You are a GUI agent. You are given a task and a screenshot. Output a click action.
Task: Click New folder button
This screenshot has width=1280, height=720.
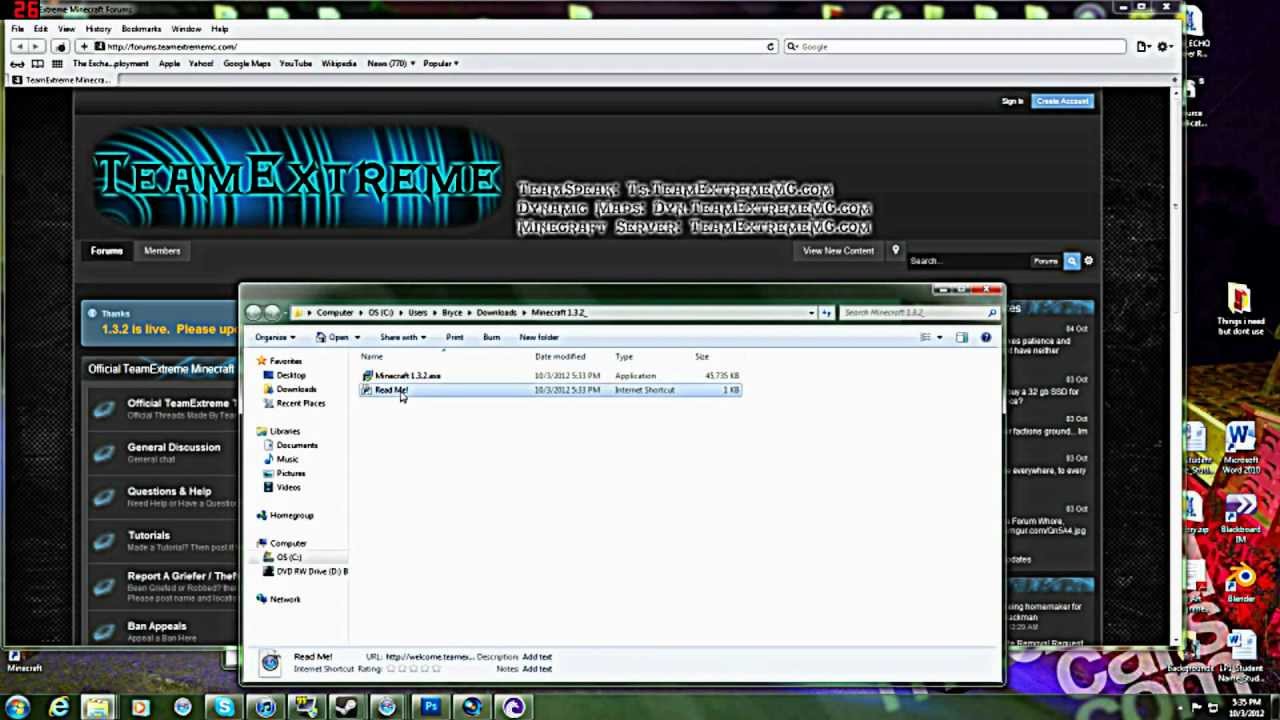coord(539,337)
